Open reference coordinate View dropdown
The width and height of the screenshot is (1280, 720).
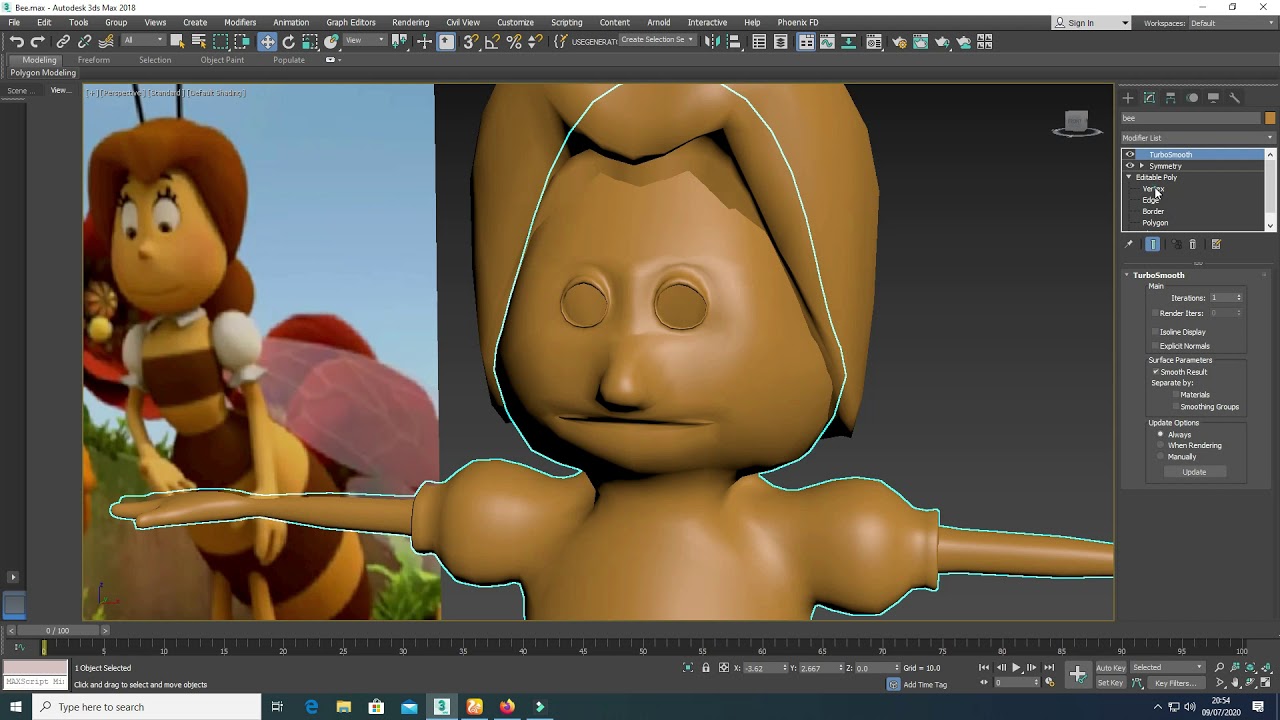pos(365,41)
